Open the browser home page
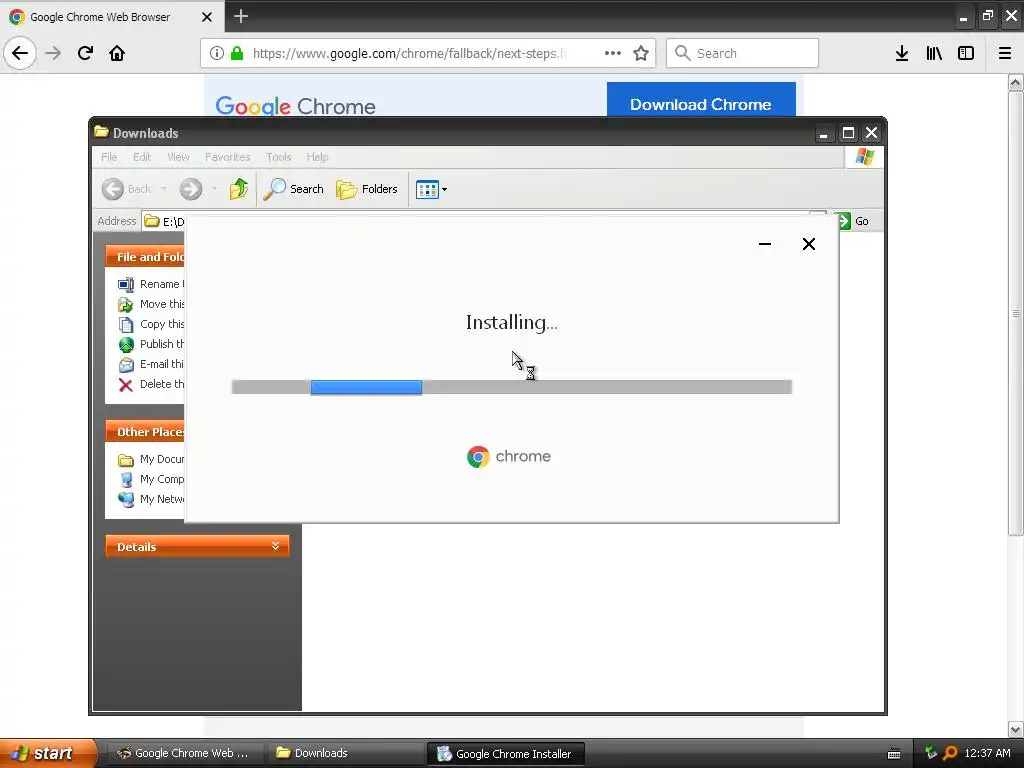The height and width of the screenshot is (768, 1024). 117,53
